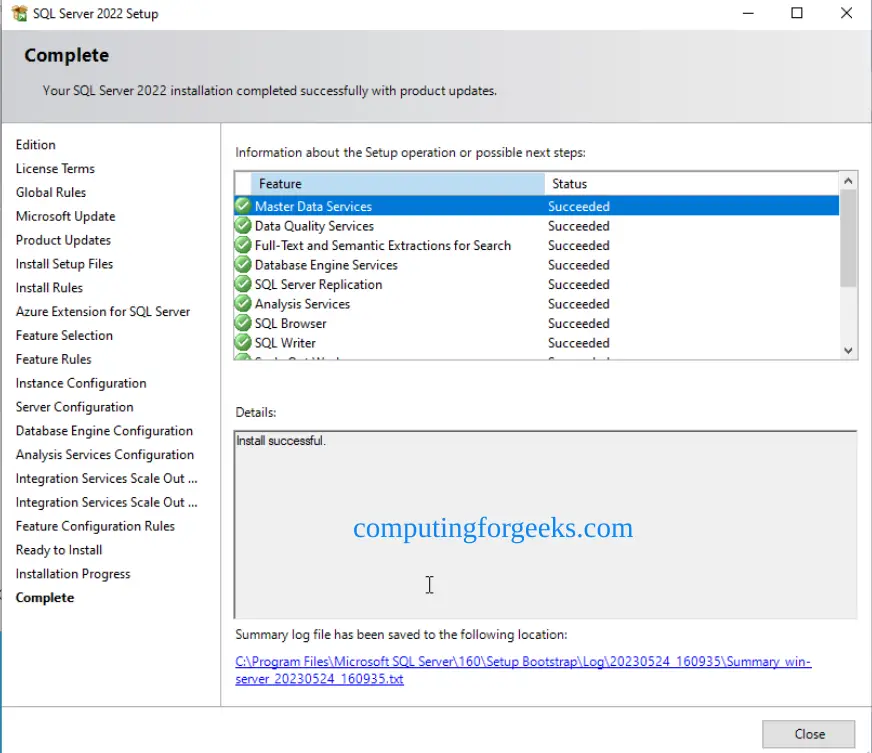Select the Database Engine Services row
Viewport: 872px width, 753px height.
pos(537,265)
